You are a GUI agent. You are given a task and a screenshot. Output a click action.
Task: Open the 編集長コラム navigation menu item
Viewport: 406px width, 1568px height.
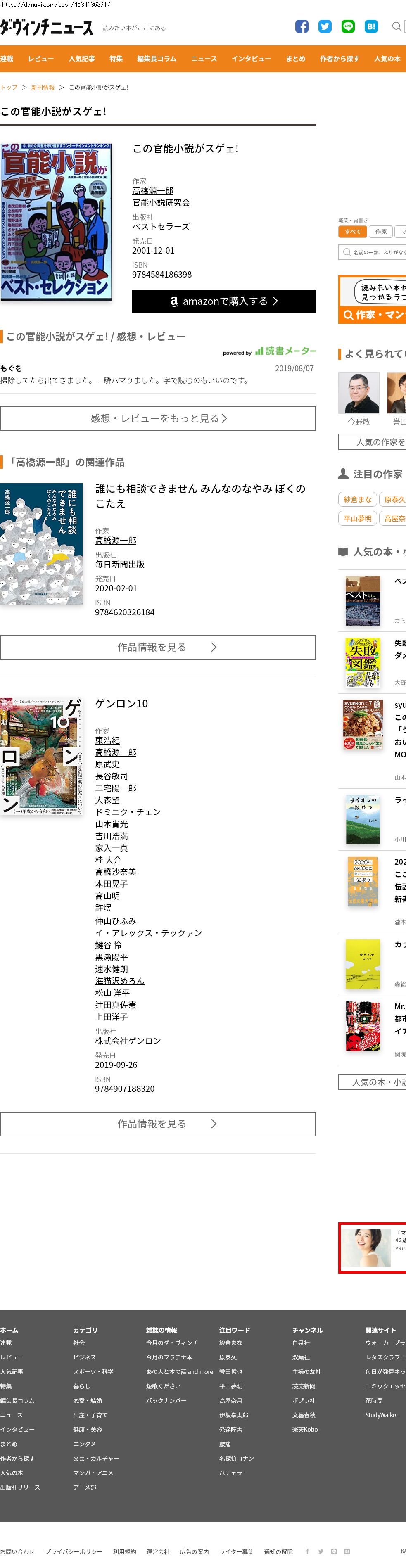(x=157, y=59)
